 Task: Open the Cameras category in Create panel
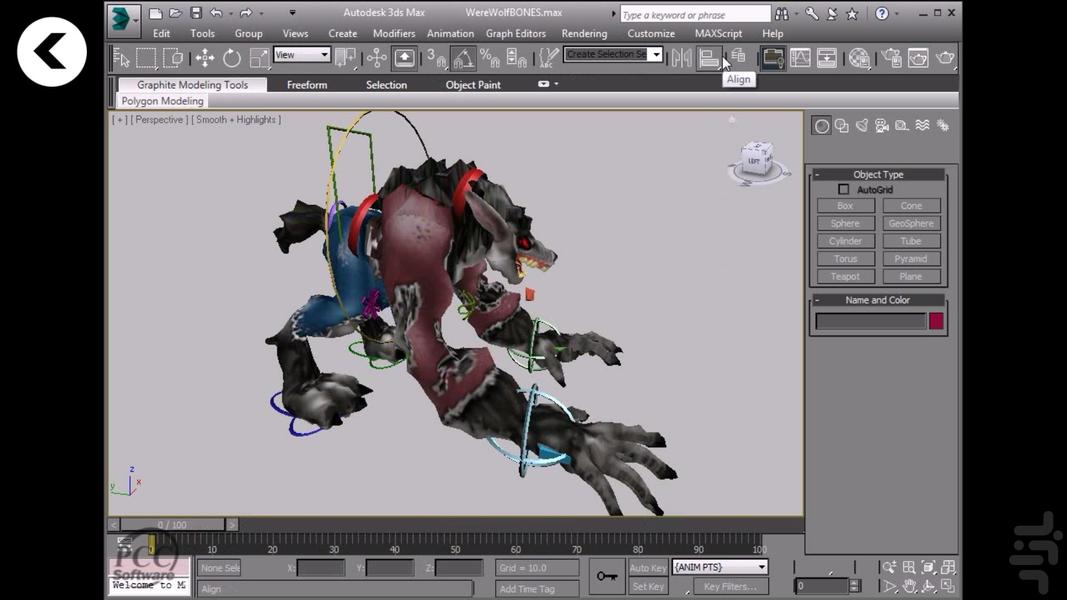(882, 126)
